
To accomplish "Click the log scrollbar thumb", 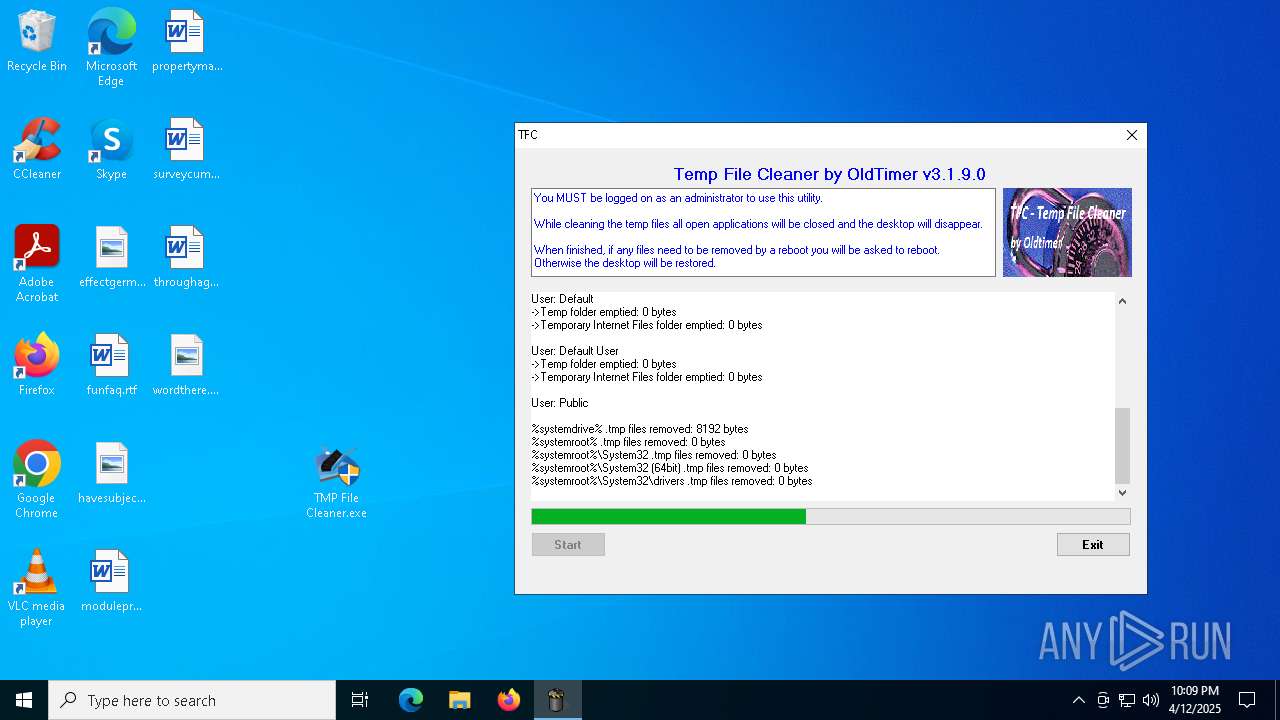I will pyautogui.click(x=1122, y=445).
